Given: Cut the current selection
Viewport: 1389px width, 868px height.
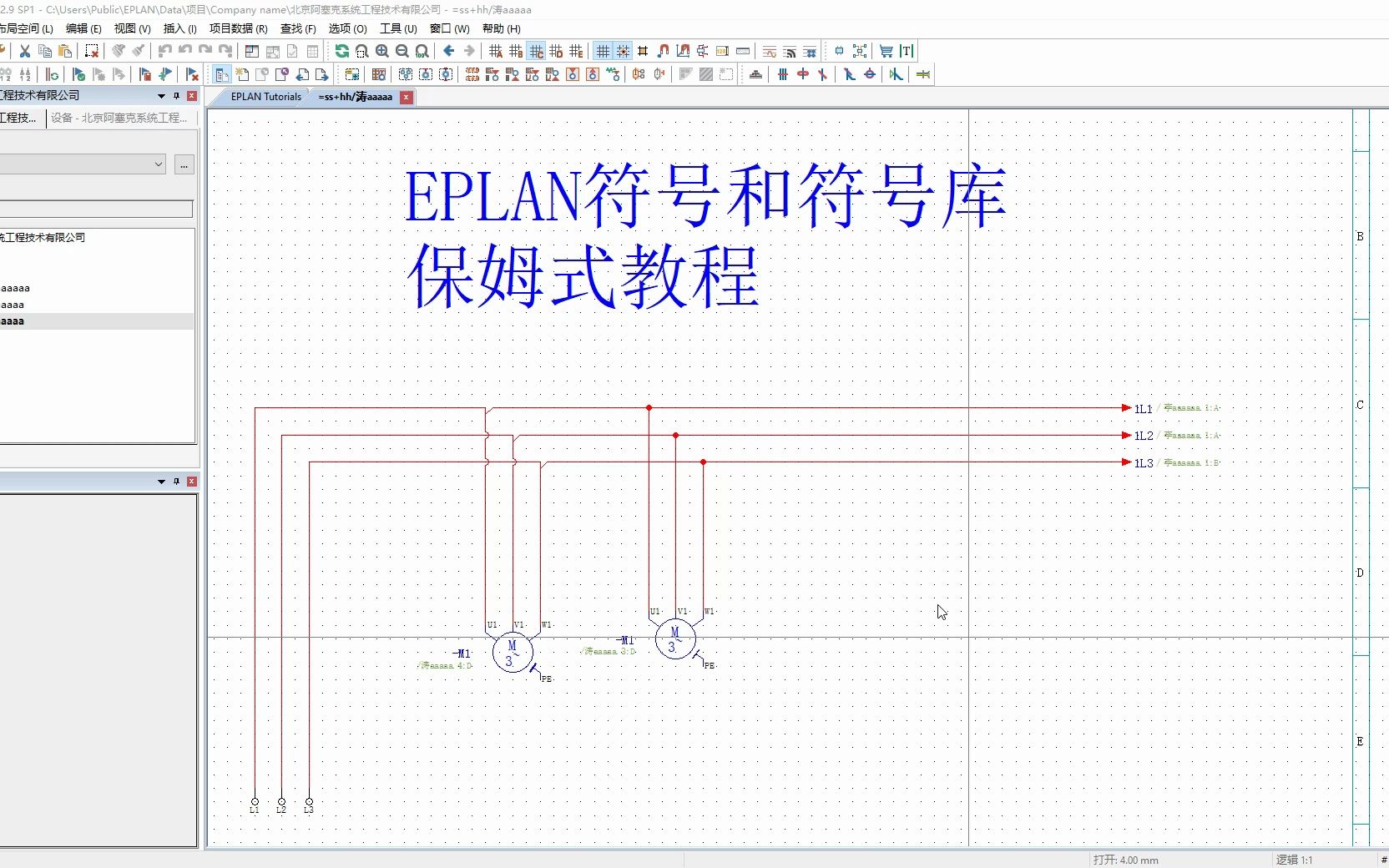Looking at the screenshot, I should pyautogui.click(x=25, y=51).
